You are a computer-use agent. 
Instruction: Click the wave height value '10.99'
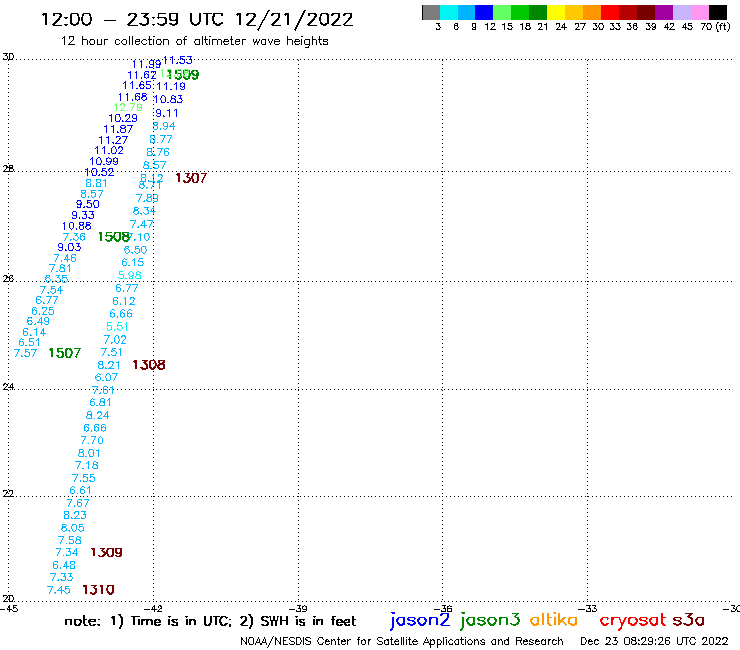pos(104,161)
